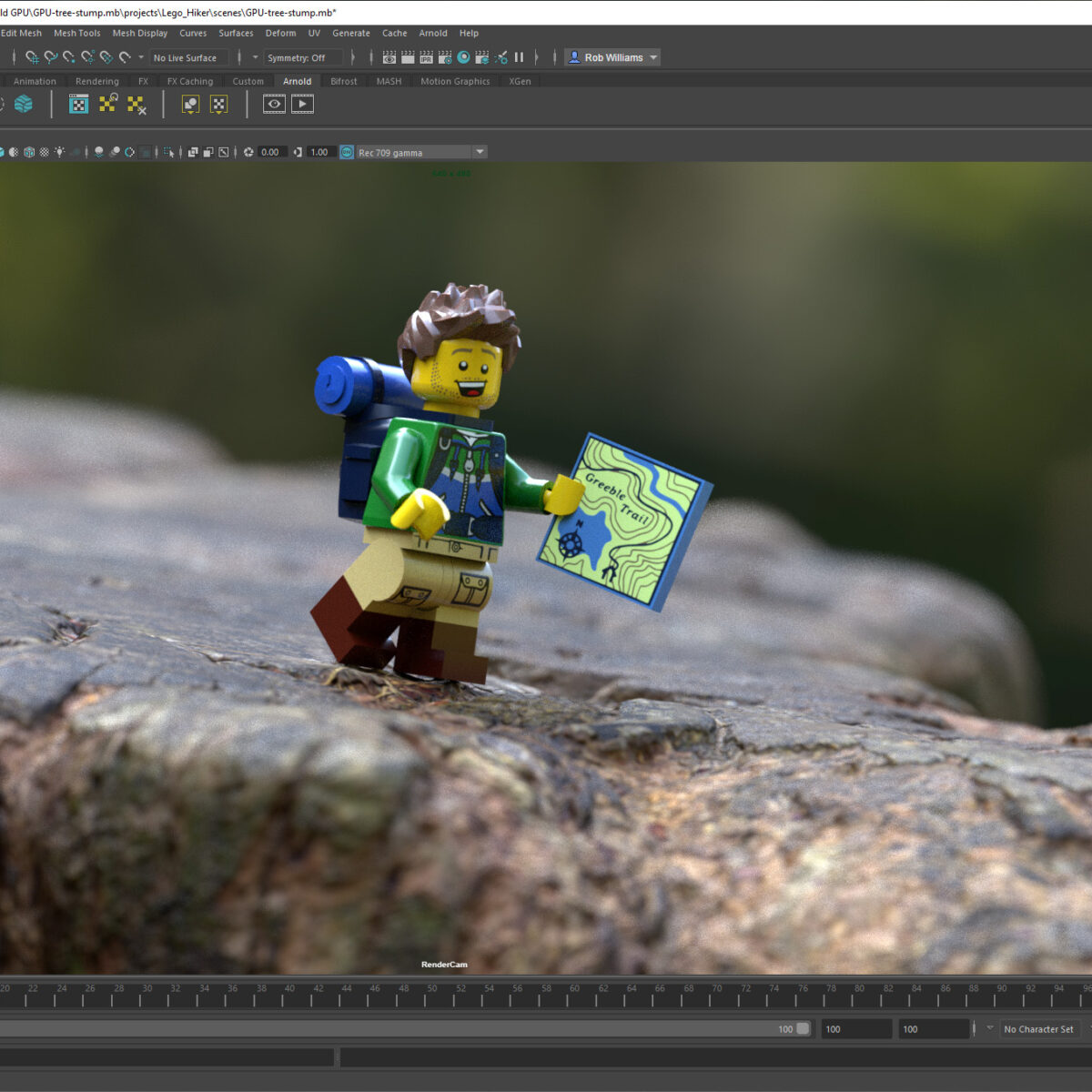Click the overlapping squares panel icon
Image resolution: width=1092 pixels, height=1092 pixels.
tap(193, 152)
